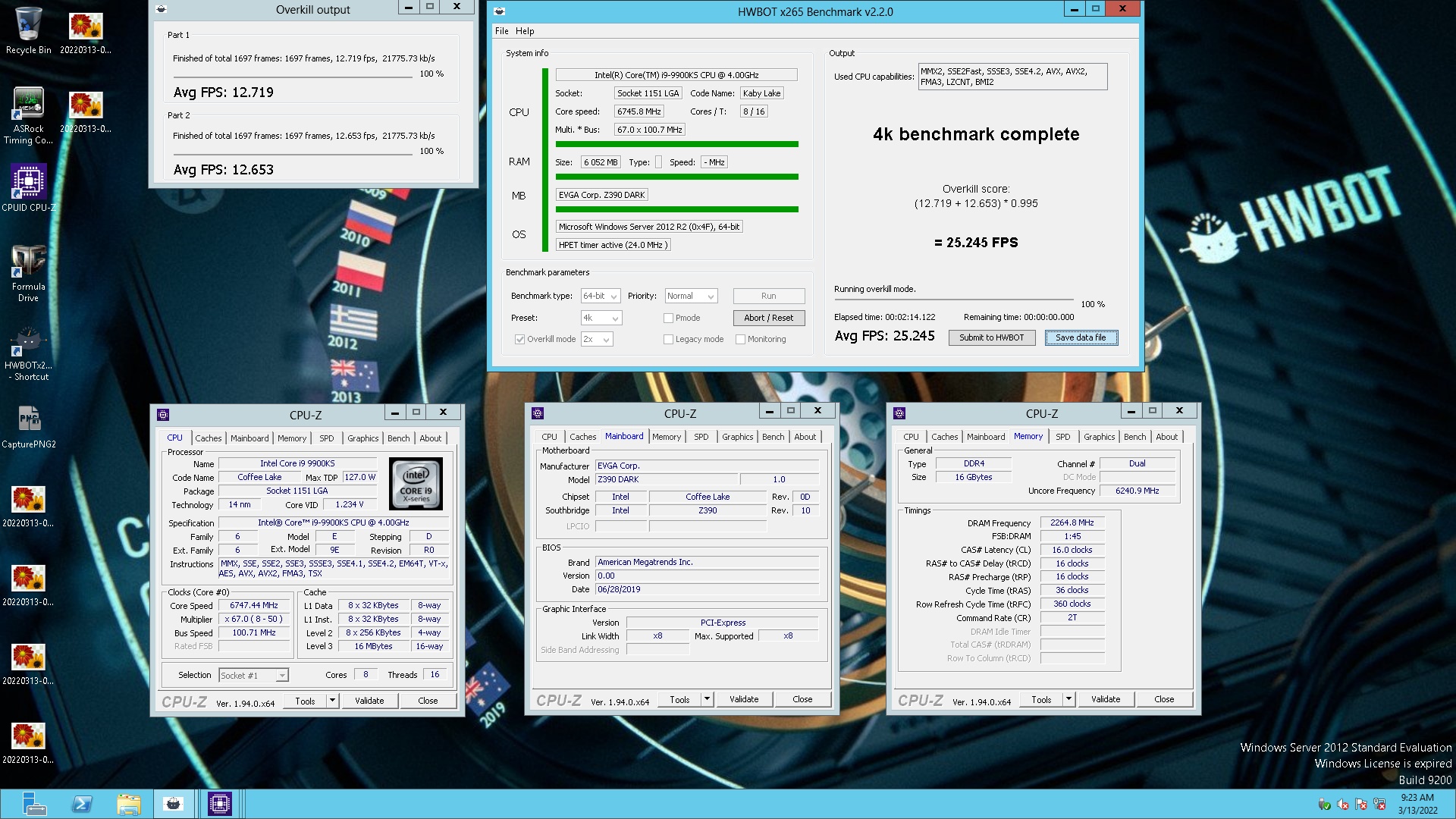Click Close in CPU-Z Memory window
The height and width of the screenshot is (819, 1456).
(x=1164, y=699)
